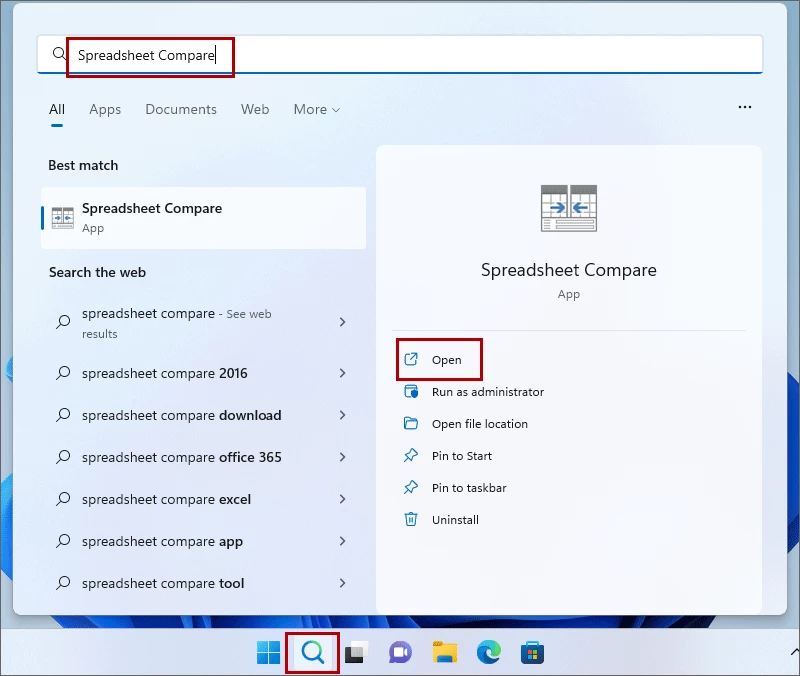Select 'spreadsheet compare excel' suggestion
Screen dimensions: 800x676
204,499
